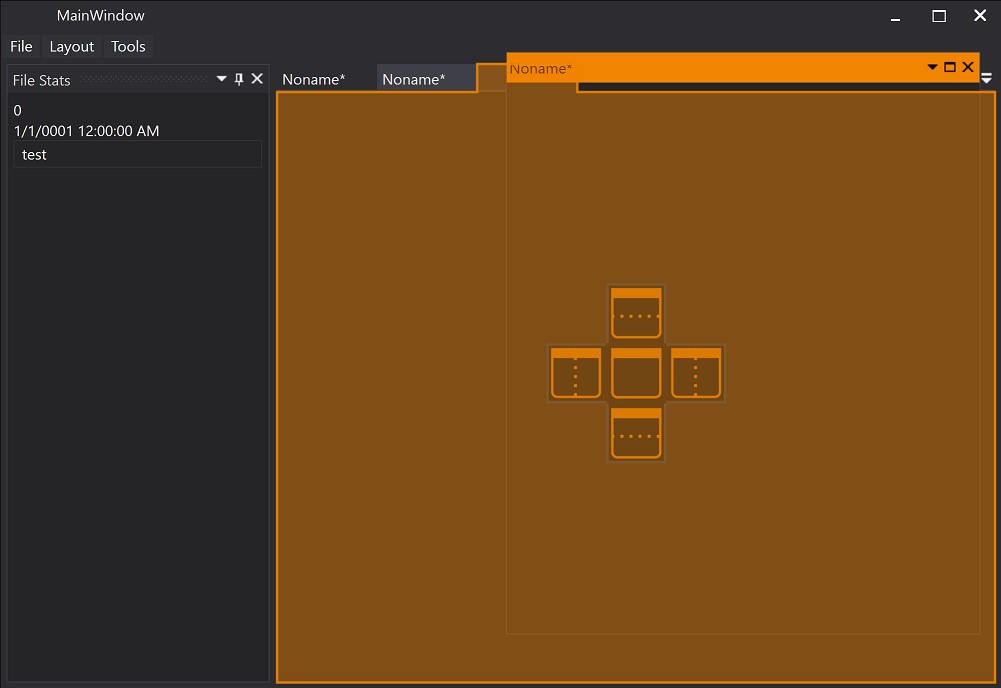The width and height of the screenshot is (1001, 688).
Task: Select the second Noname* document tab
Action: click(x=414, y=80)
